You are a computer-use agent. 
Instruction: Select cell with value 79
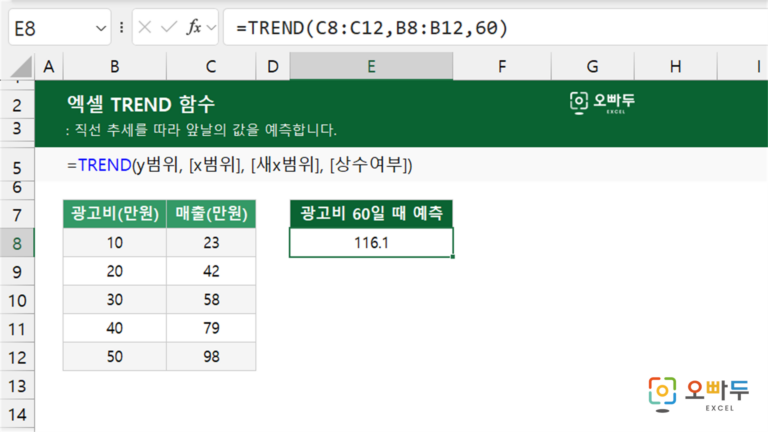tap(211, 328)
